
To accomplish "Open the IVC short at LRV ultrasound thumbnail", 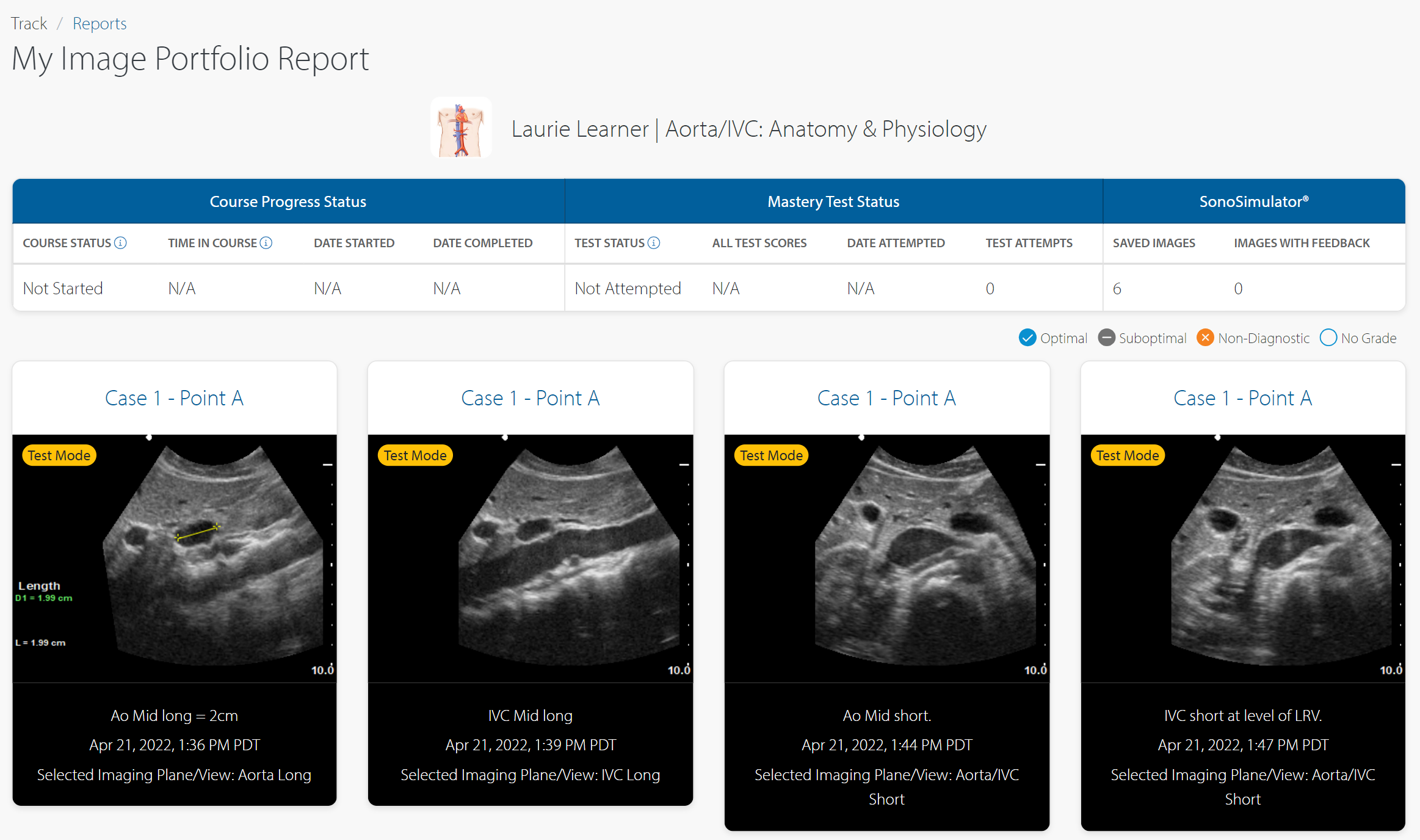I will click(1243, 559).
